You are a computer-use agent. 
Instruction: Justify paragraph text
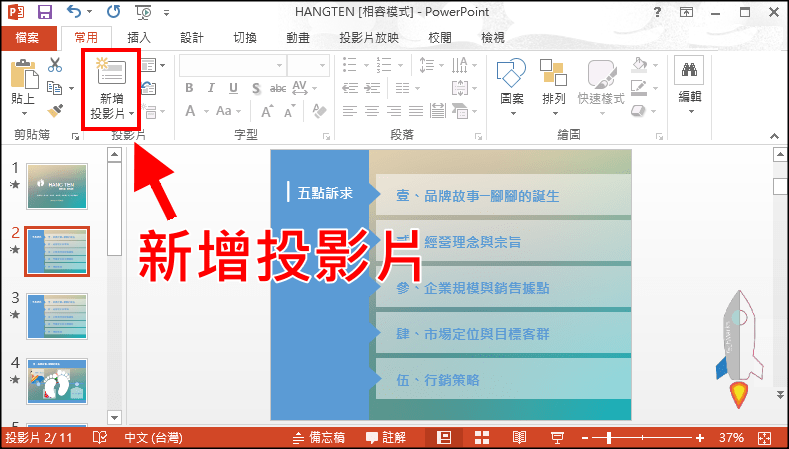[416, 111]
